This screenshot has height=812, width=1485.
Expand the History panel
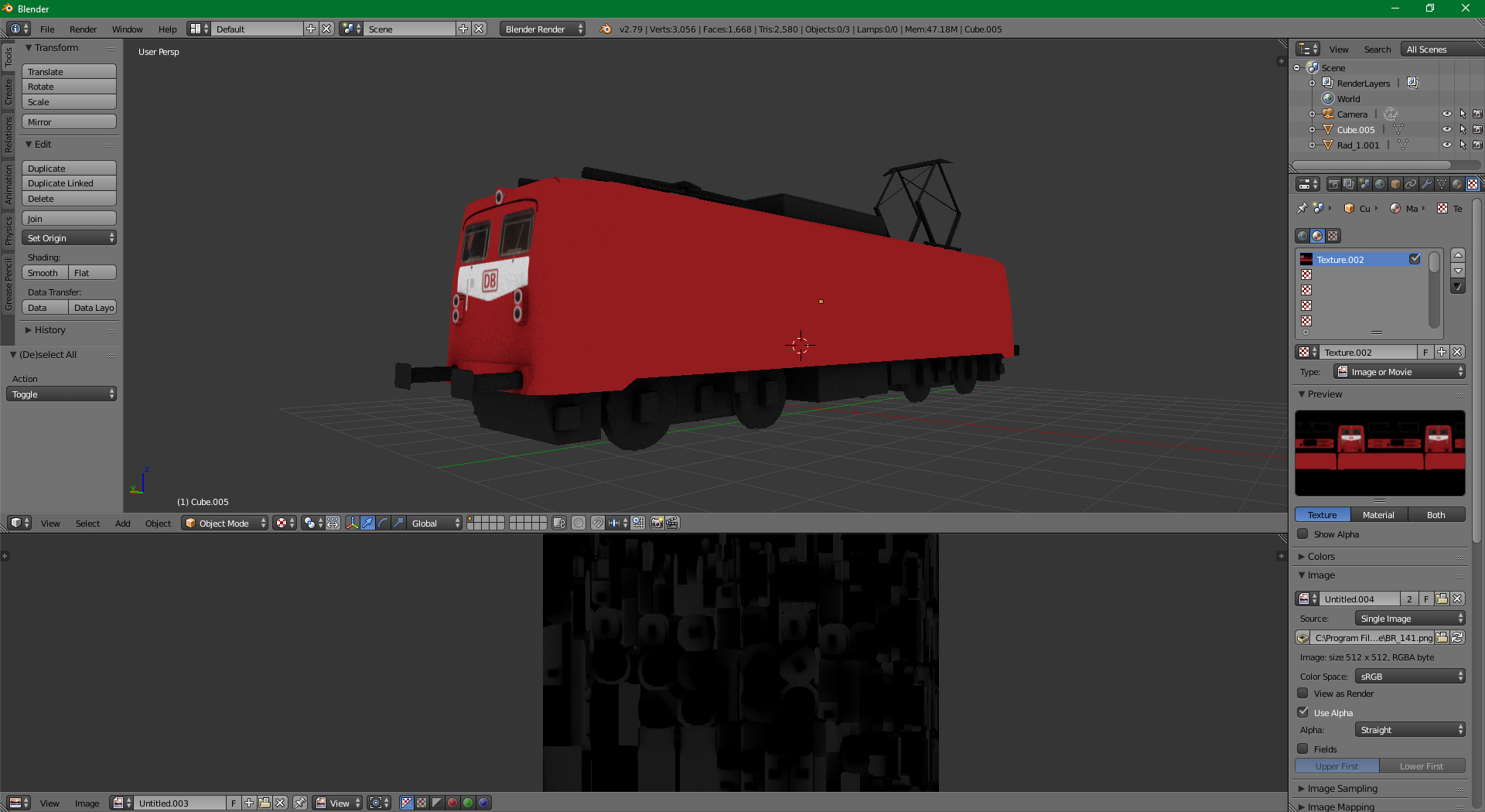click(49, 330)
